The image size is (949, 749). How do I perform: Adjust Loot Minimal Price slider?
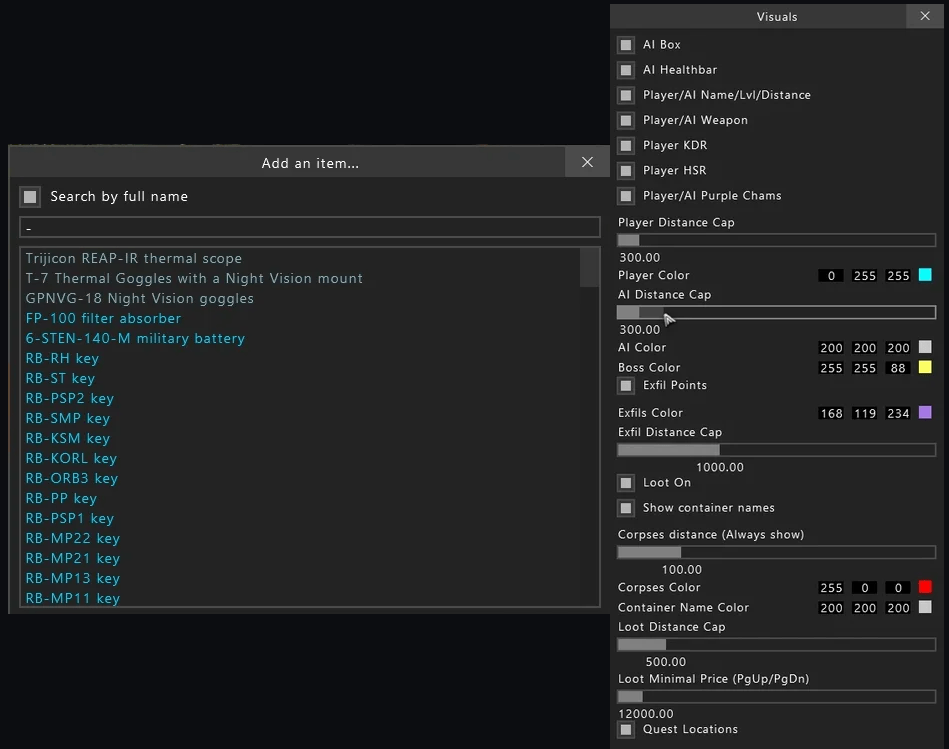(x=777, y=697)
